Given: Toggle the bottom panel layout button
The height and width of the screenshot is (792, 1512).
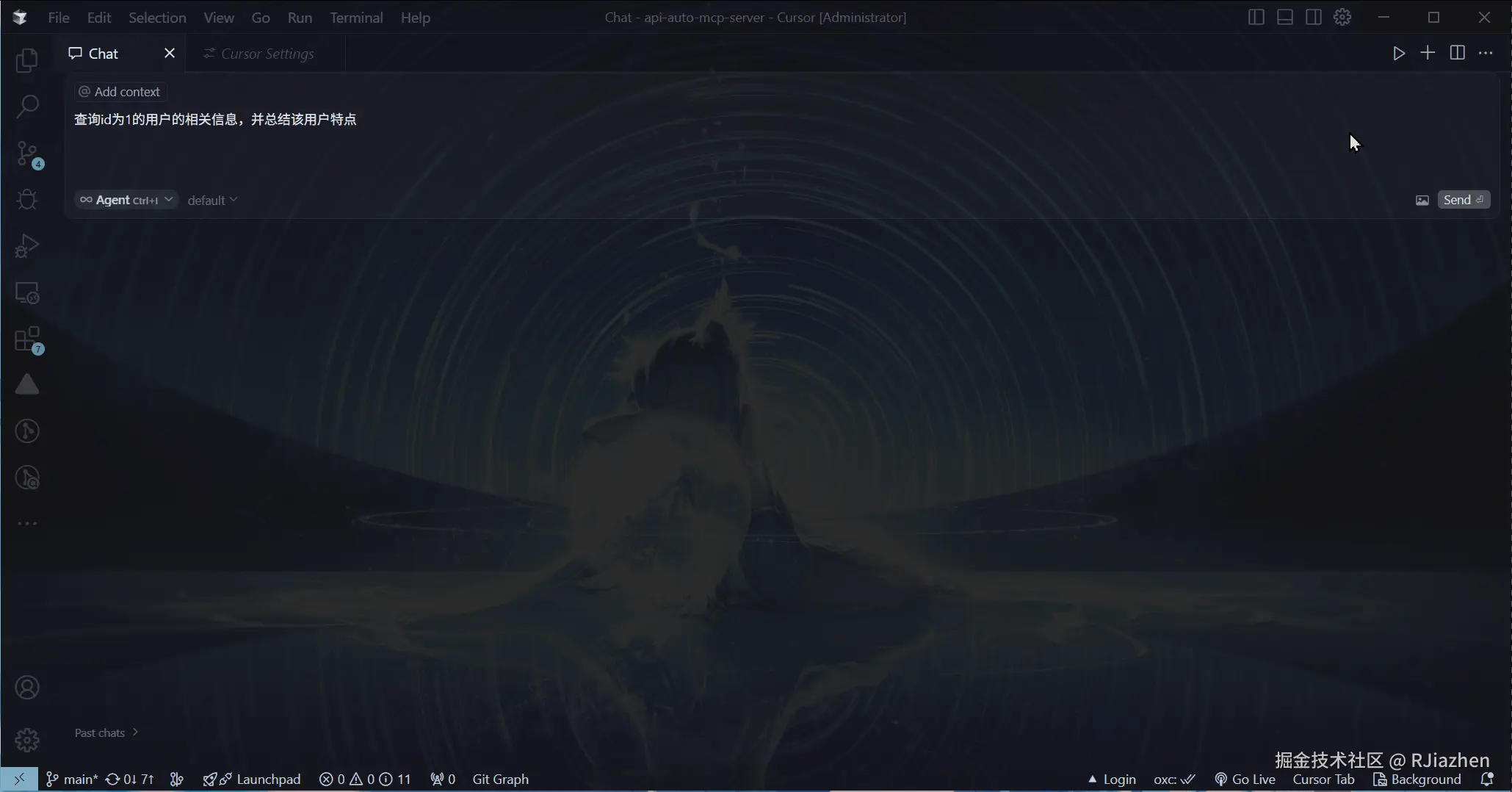Looking at the screenshot, I should 1285,17.
